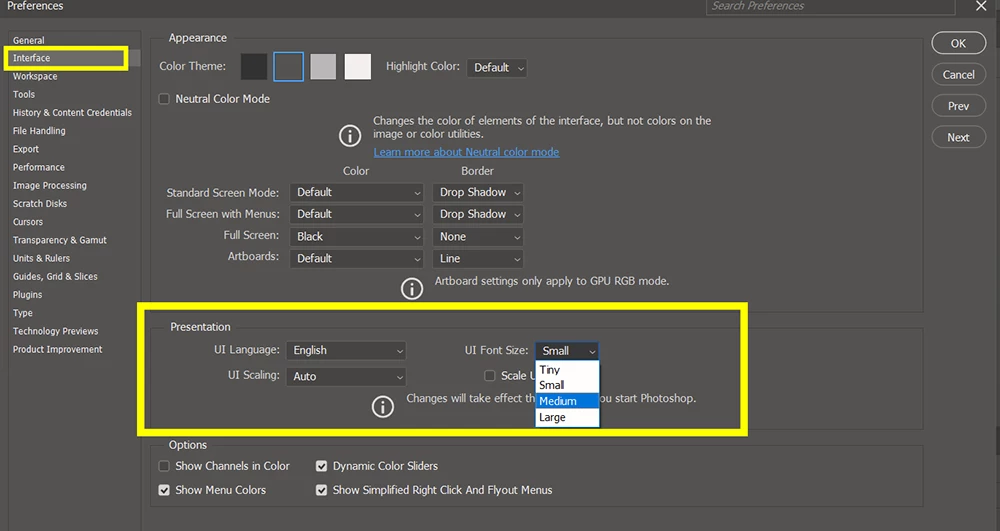The width and height of the screenshot is (1000, 531).
Task: Open Standard Screen Mode color dropdown
Action: 357,193
